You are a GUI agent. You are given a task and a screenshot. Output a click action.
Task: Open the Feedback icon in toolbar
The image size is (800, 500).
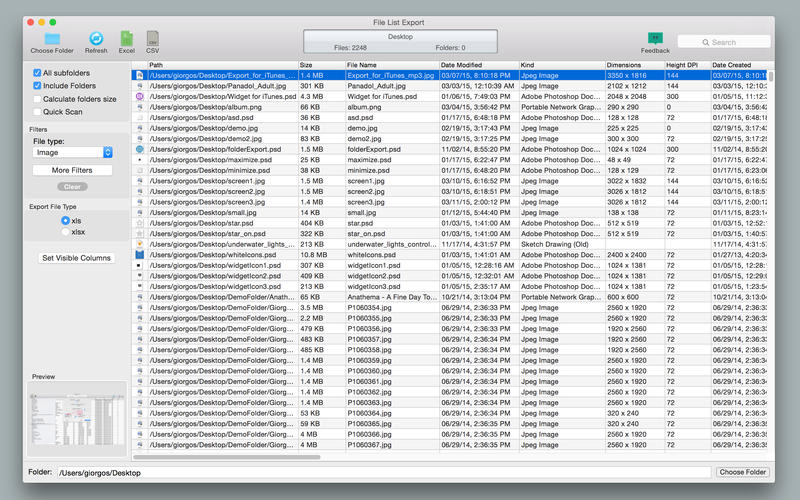click(655, 38)
